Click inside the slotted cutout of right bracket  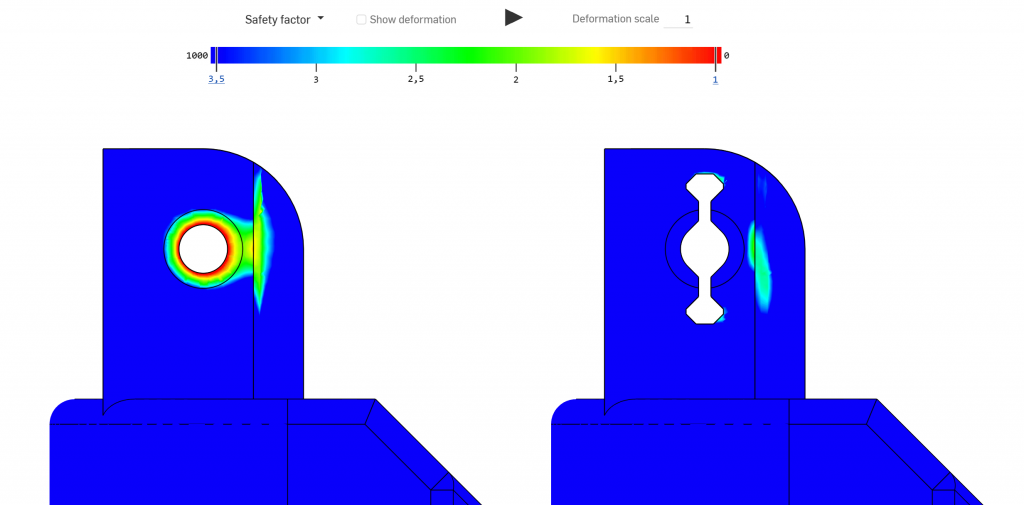click(x=706, y=249)
